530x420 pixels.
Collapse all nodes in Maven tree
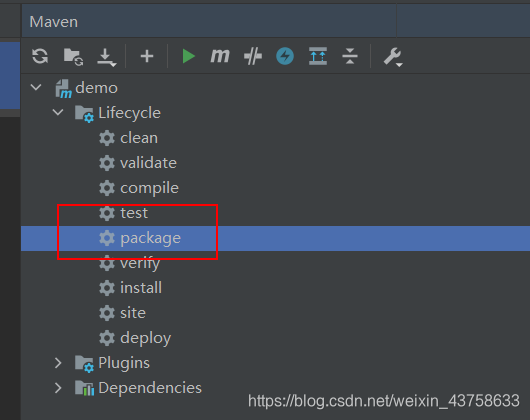pyautogui.click(x=350, y=56)
